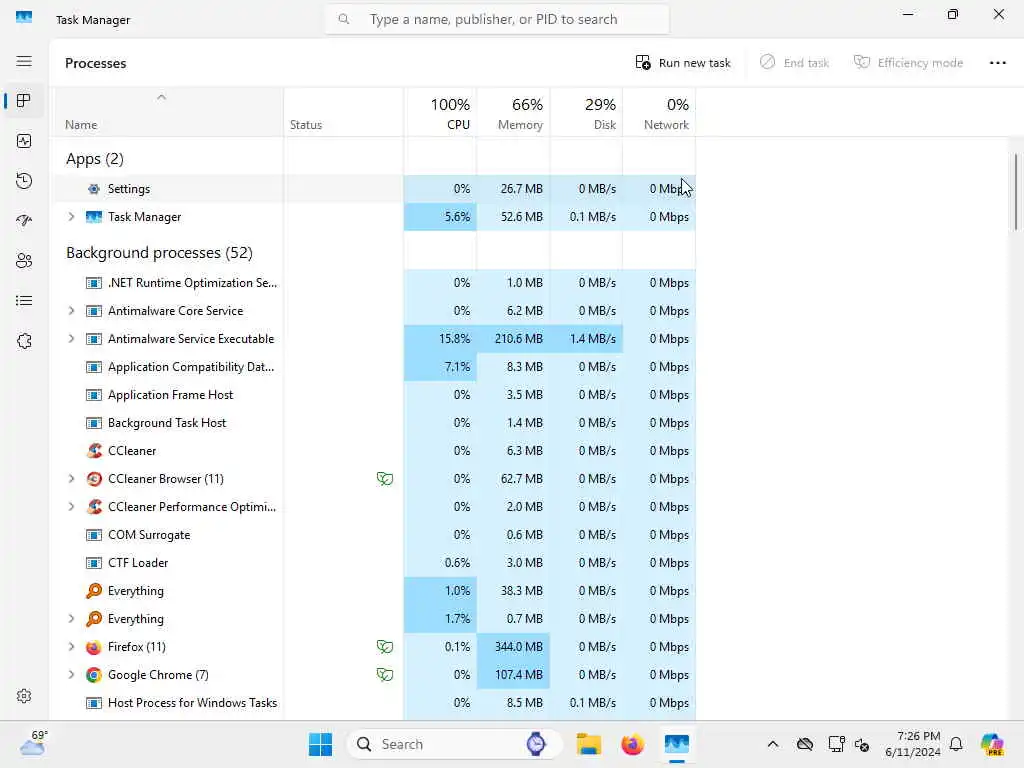Click the process list vertical scrollbar
Viewport: 1024px width, 768px height.
(1016, 191)
